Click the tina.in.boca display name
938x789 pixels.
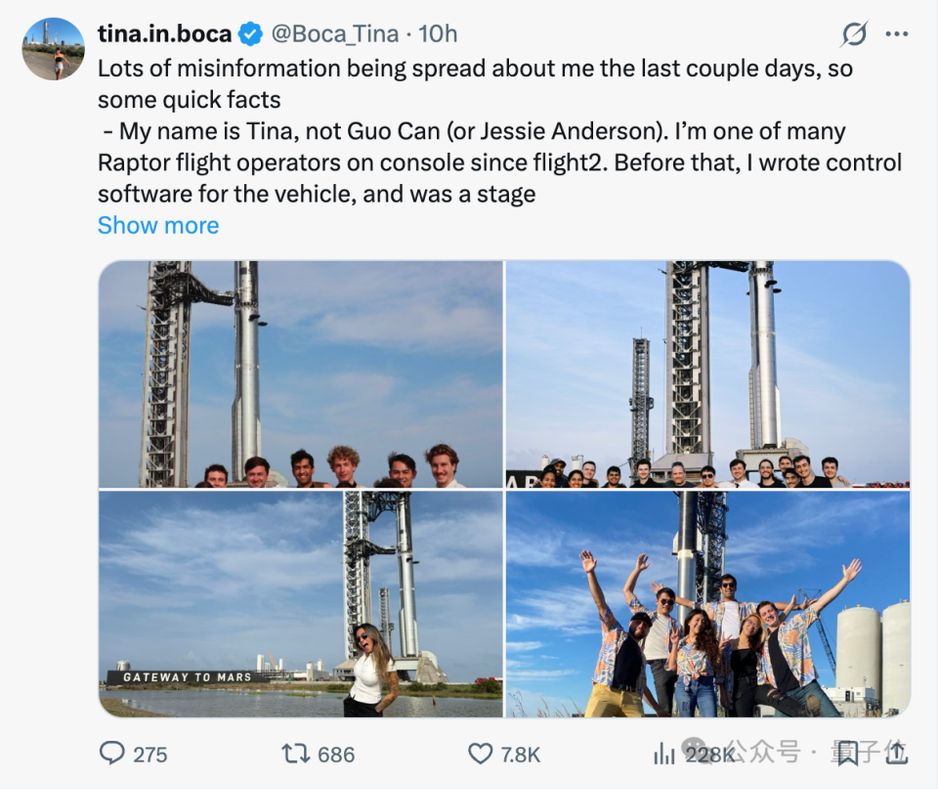click(165, 33)
